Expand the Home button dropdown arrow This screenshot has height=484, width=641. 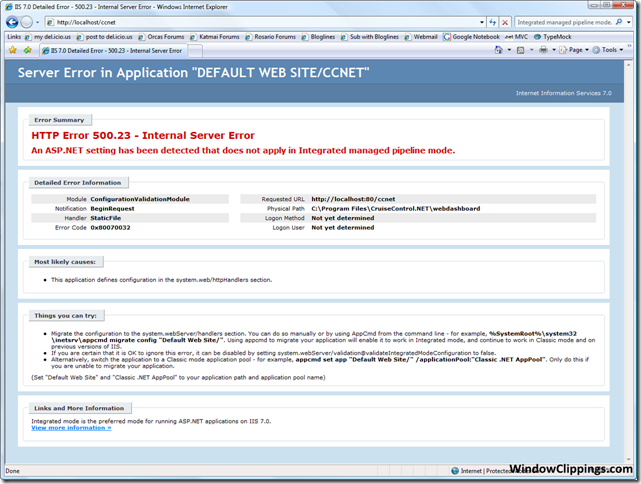tap(509, 50)
